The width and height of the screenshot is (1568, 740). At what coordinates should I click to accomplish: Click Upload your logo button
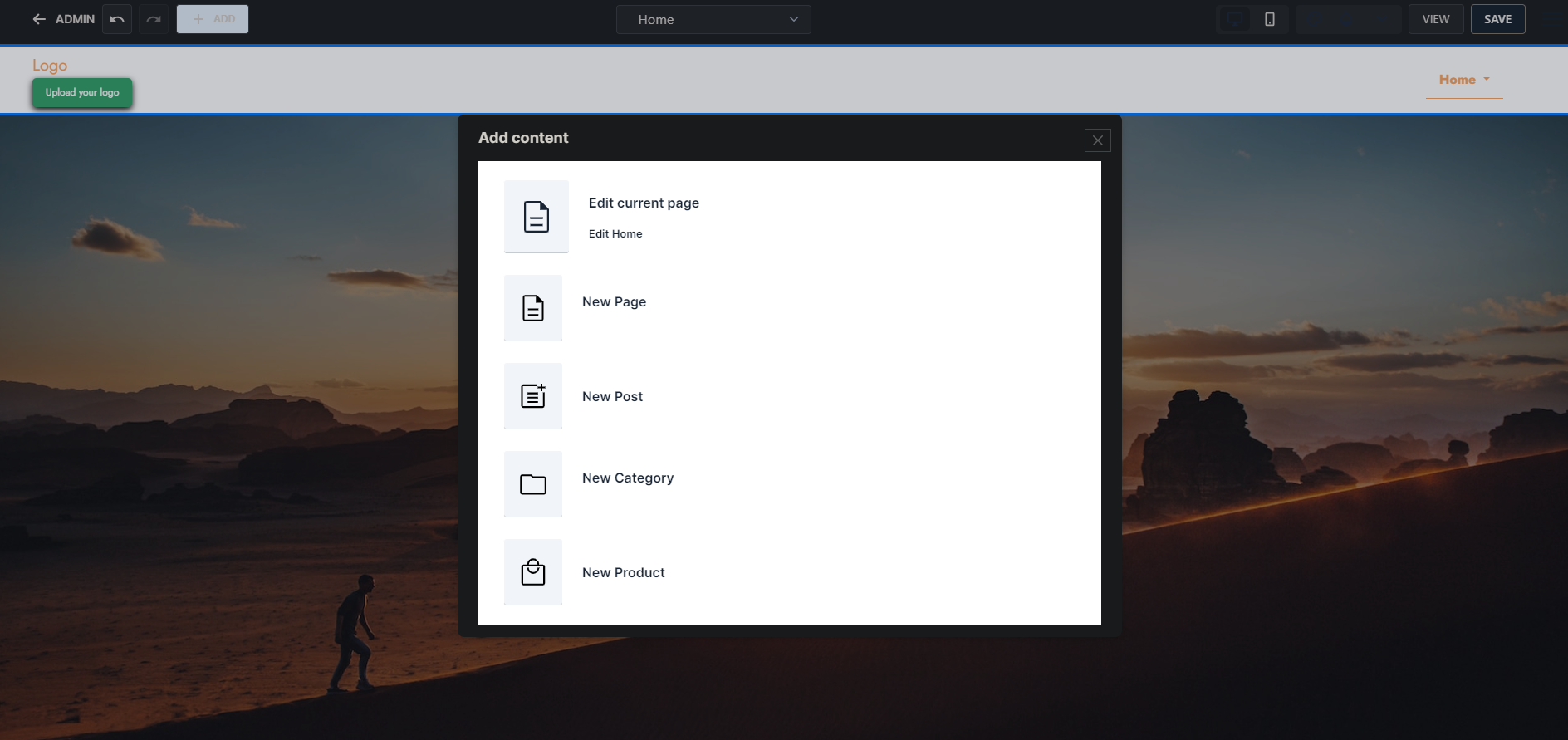point(82,92)
